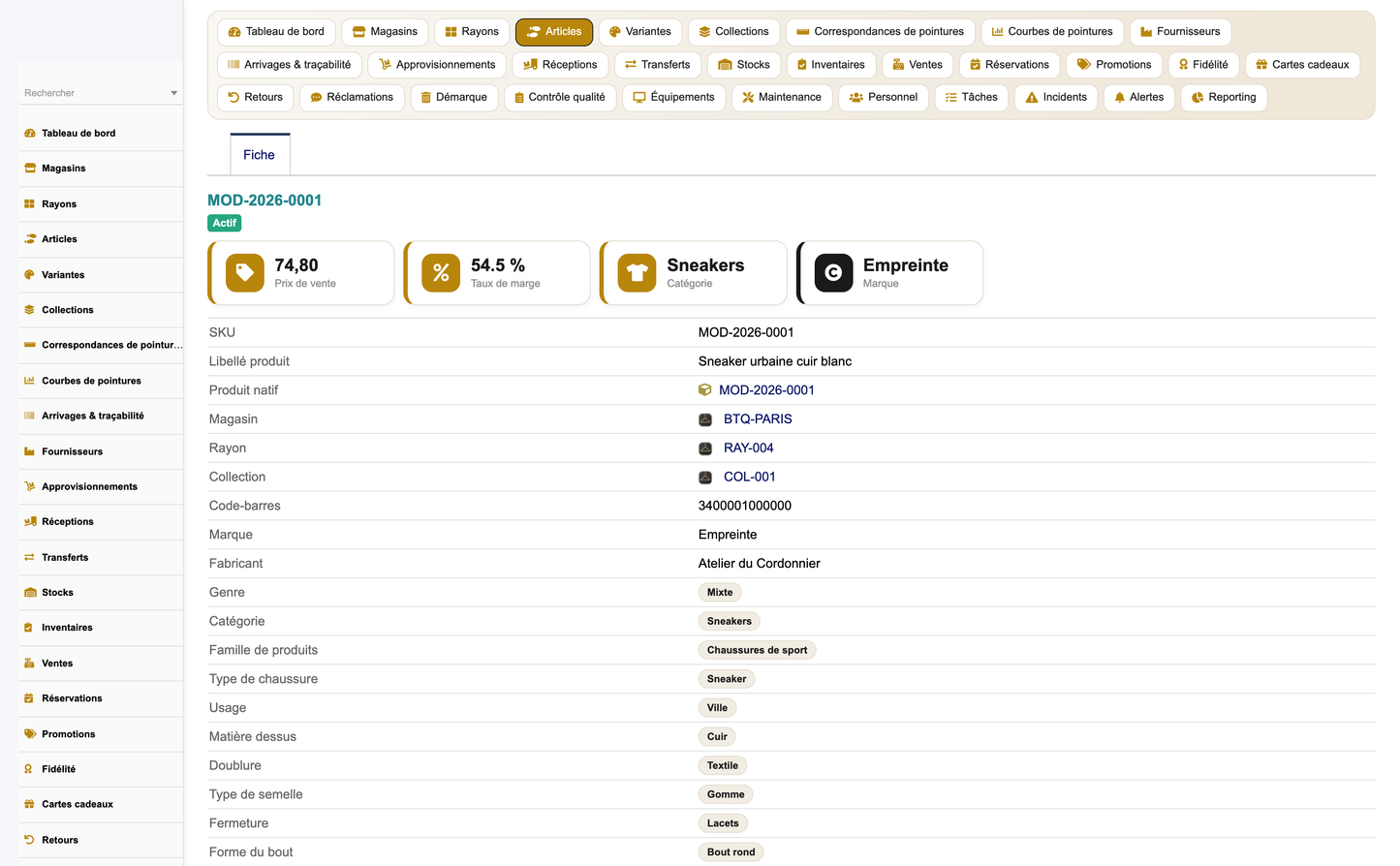The width and height of the screenshot is (1400, 866).
Task: Click the box icon beside Produit natif link
Action: pyautogui.click(x=705, y=390)
